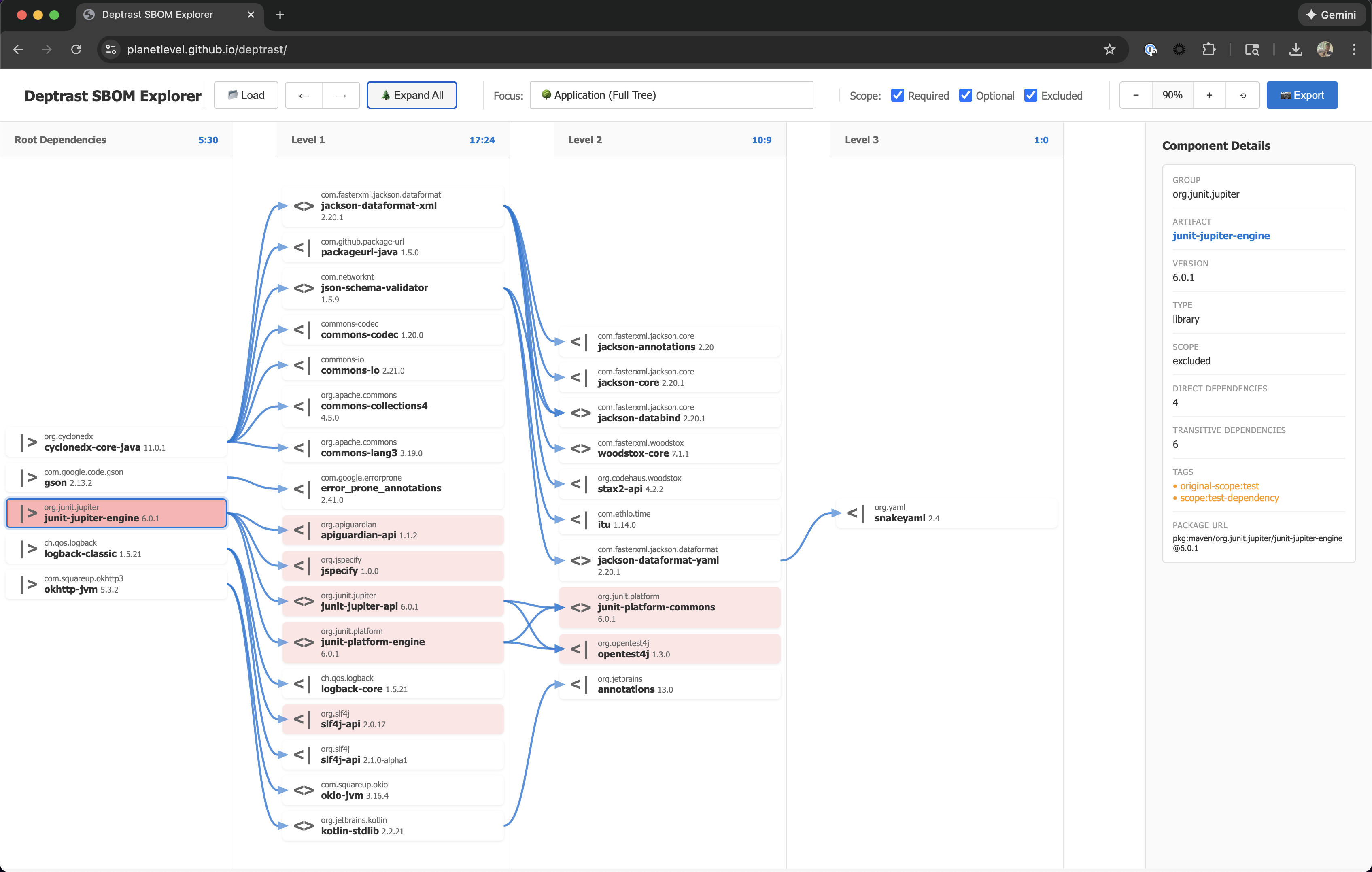Click the back navigation arrow in the toolbar
1372x872 pixels.
tap(304, 95)
